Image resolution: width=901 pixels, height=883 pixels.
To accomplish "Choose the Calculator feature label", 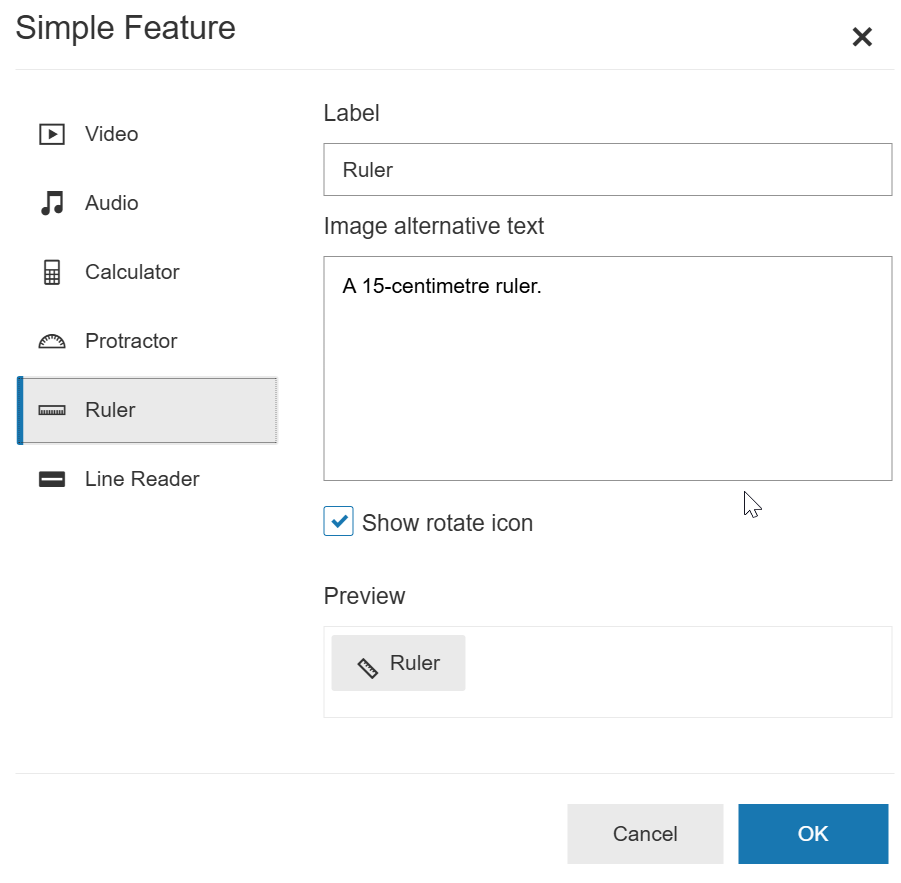I will tap(132, 272).
